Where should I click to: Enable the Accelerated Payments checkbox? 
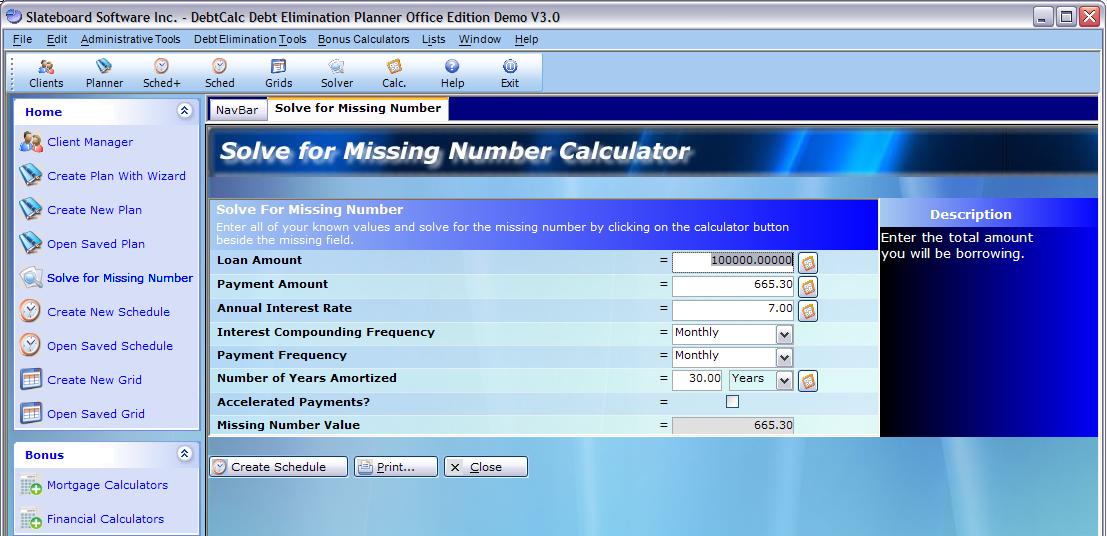point(732,402)
